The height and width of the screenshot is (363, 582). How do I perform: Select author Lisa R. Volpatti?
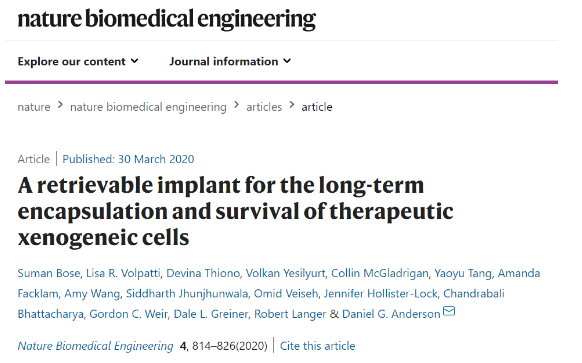click(x=123, y=273)
